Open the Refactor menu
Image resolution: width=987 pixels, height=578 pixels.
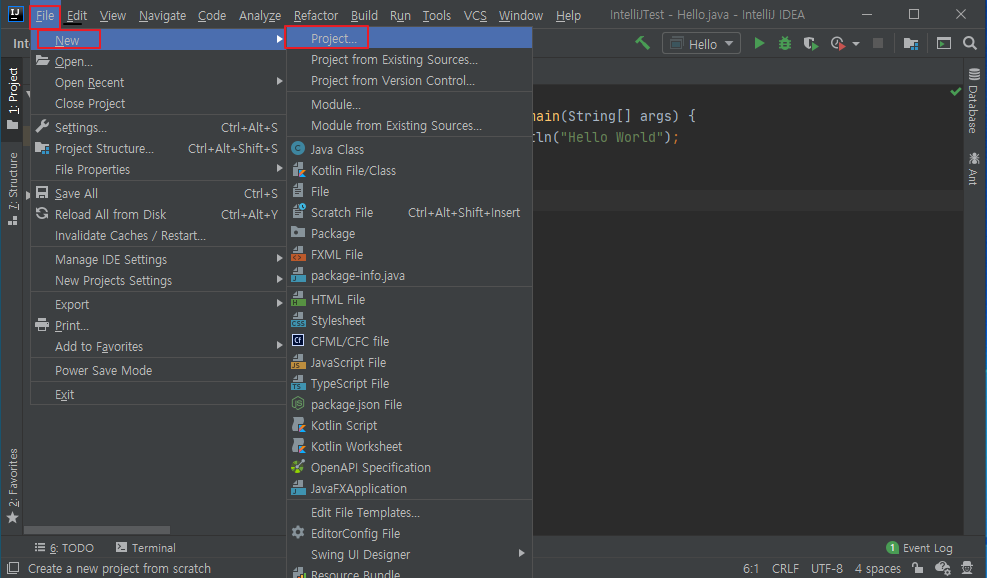coord(315,15)
